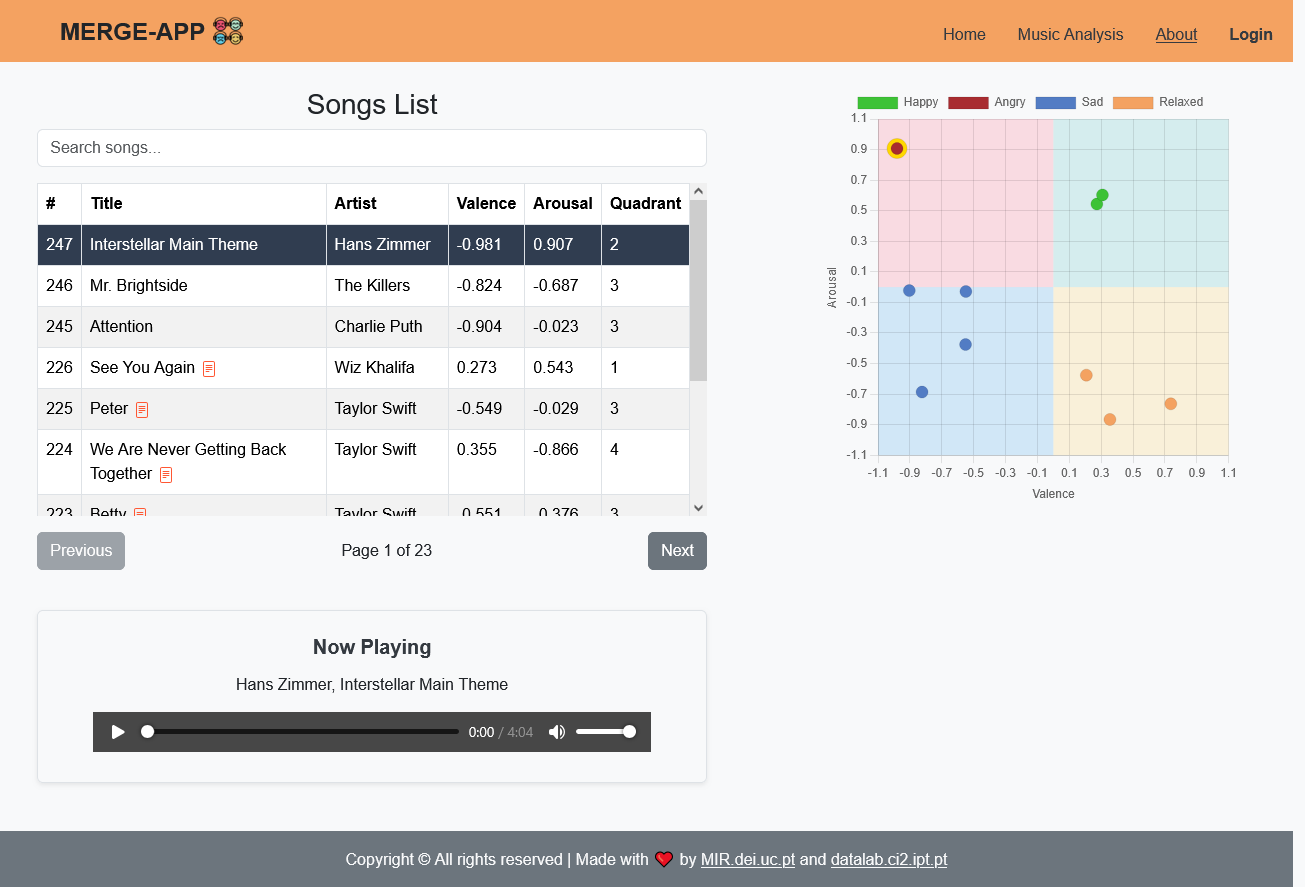Mute audio using the speaker icon

pyautogui.click(x=557, y=731)
